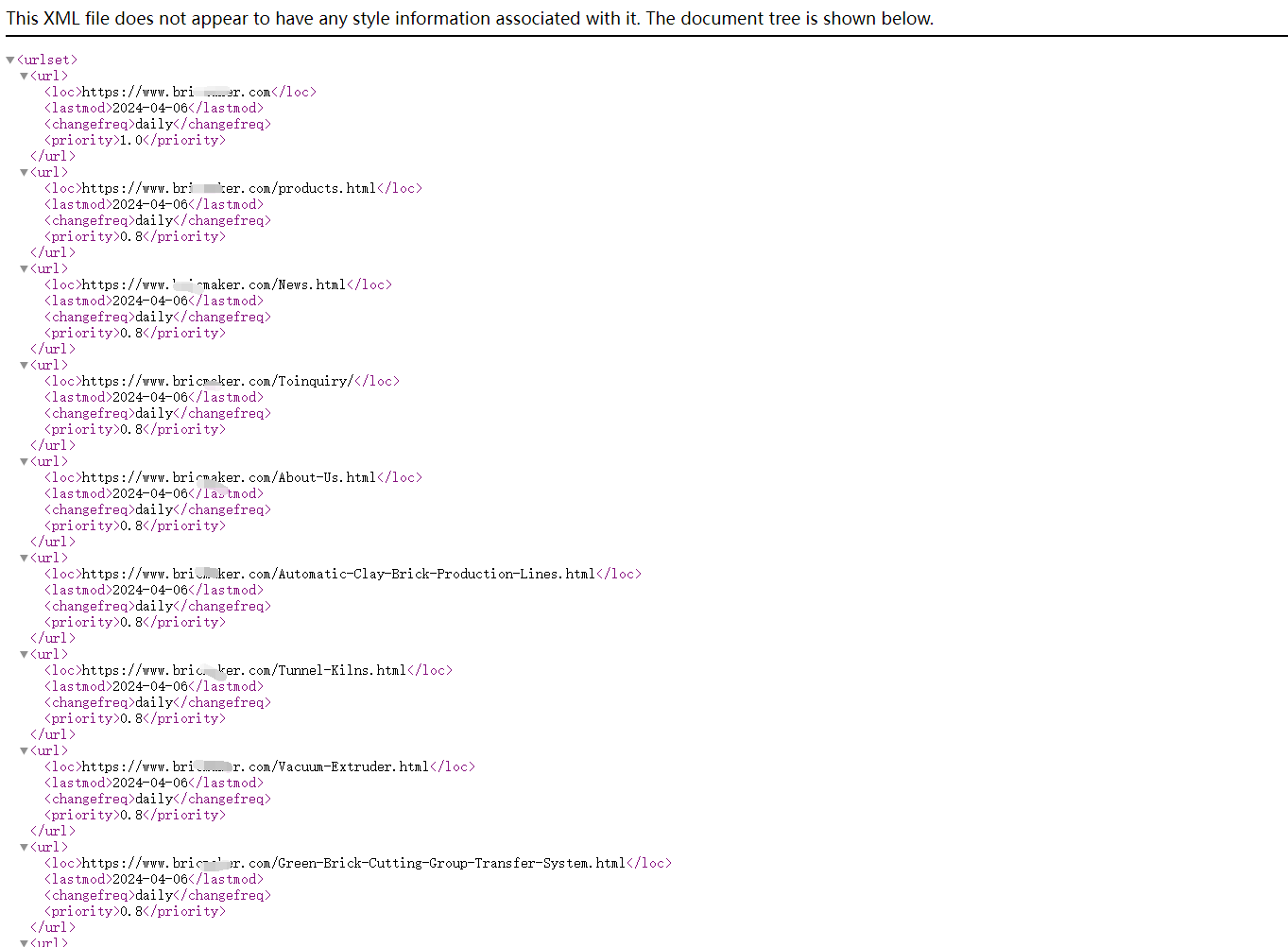Collapse the About-Us.html url node
Image resolution: width=1288 pixels, height=947 pixels.
[25, 462]
